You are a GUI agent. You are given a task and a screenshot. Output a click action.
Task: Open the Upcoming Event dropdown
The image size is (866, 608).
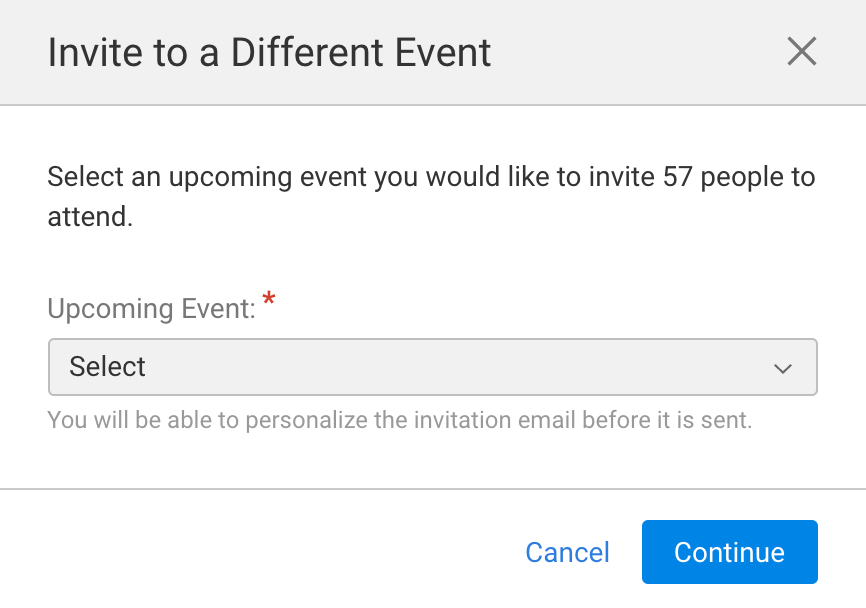[x=432, y=367]
